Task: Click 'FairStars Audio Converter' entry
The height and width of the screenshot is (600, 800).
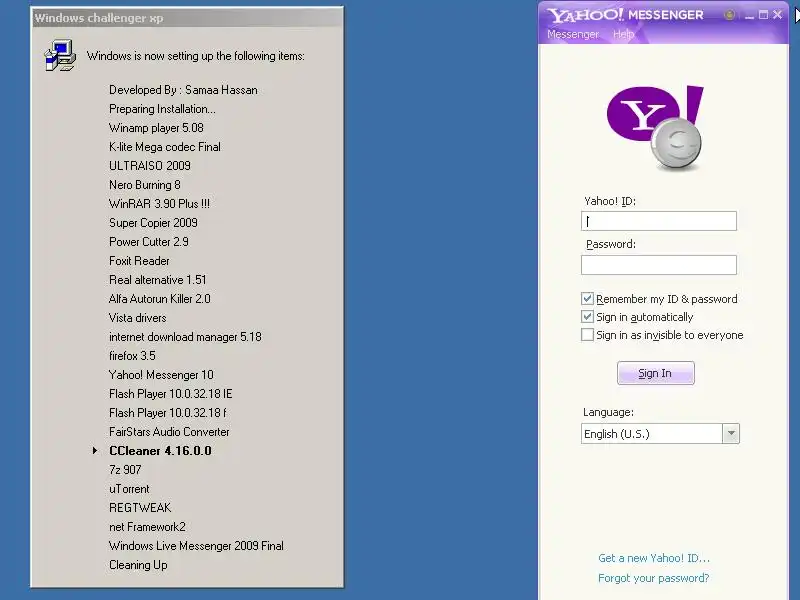Action: (x=169, y=432)
